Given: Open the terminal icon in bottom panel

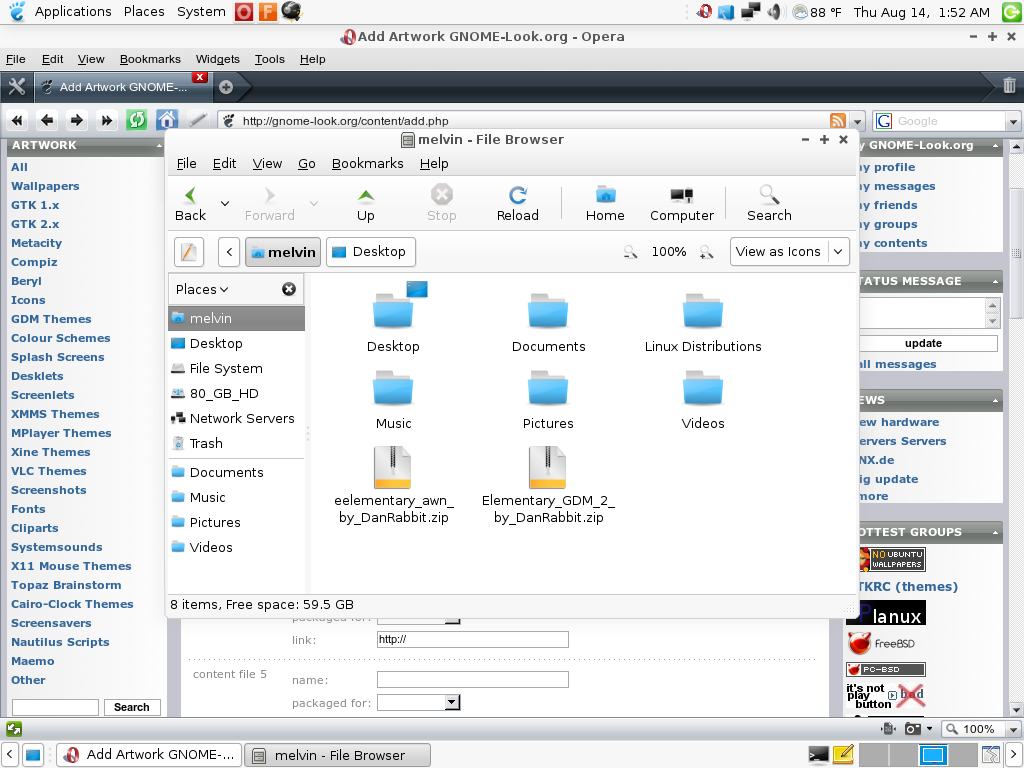Looking at the screenshot, I should 818,755.
